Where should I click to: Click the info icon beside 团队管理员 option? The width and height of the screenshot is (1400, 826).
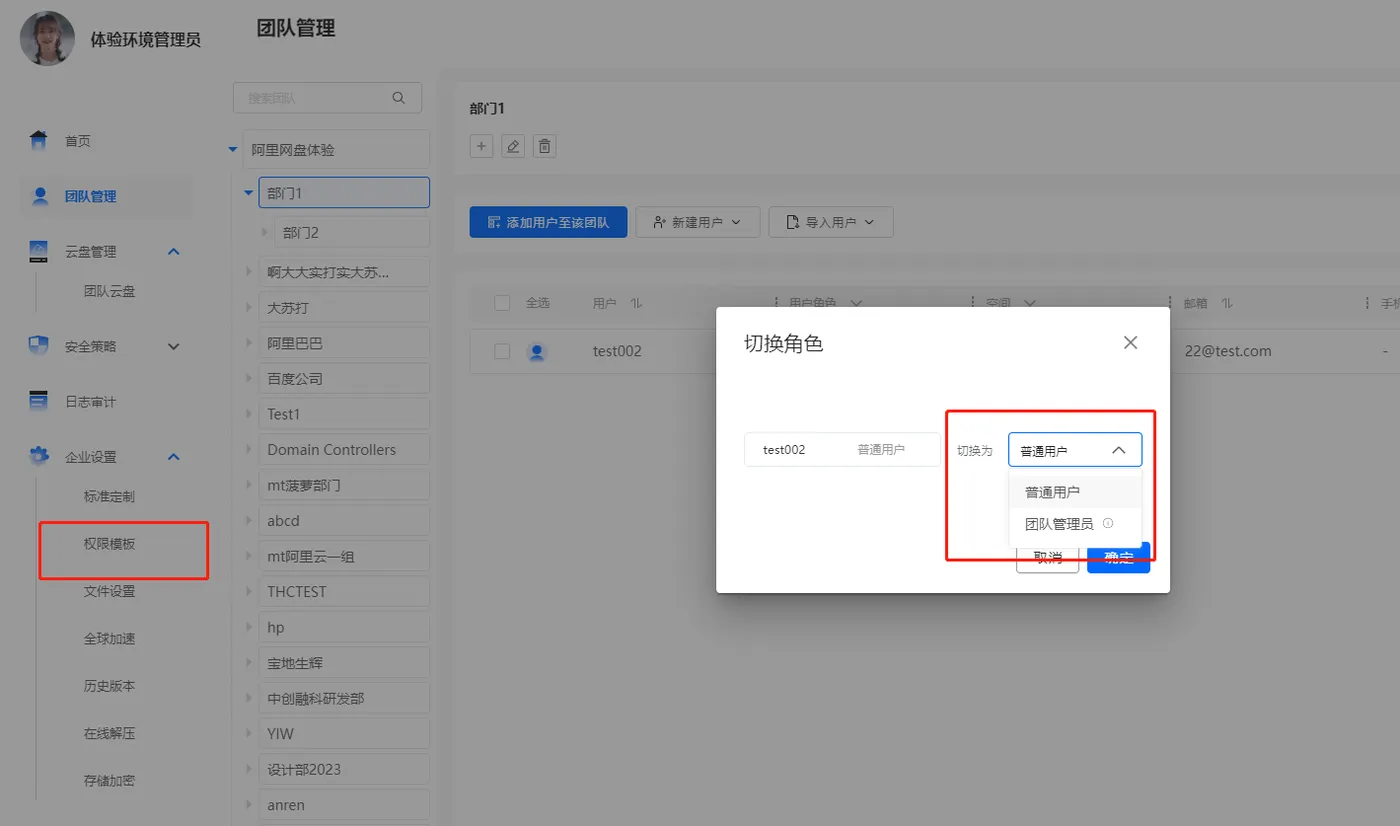point(1108,523)
